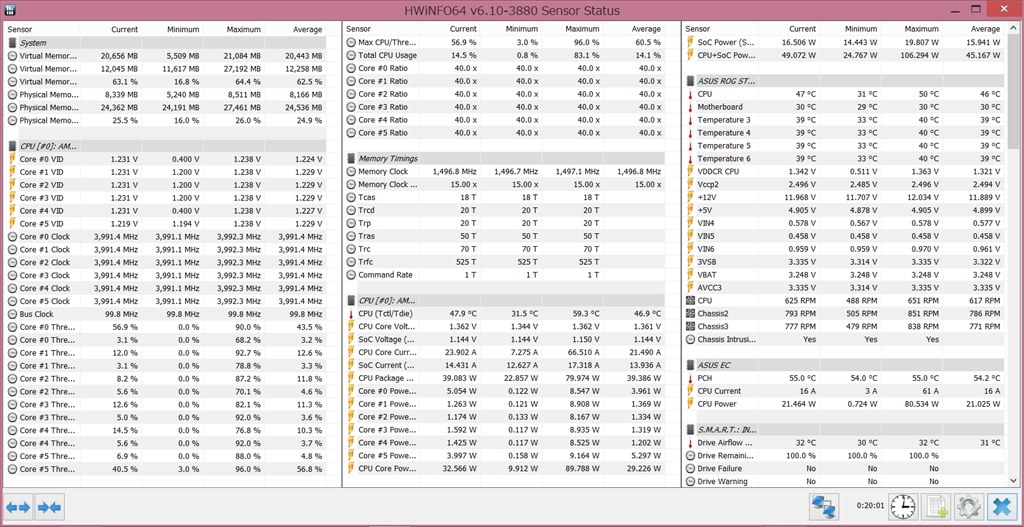Click the thermometer icon beside Motherboard

[691, 107]
